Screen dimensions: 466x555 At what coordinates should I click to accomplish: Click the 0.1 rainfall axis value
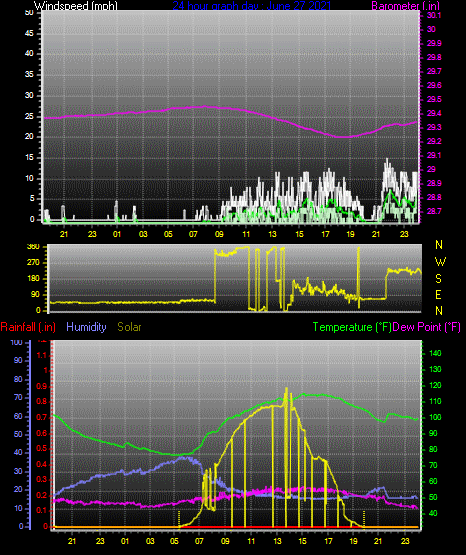coord(42,510)
